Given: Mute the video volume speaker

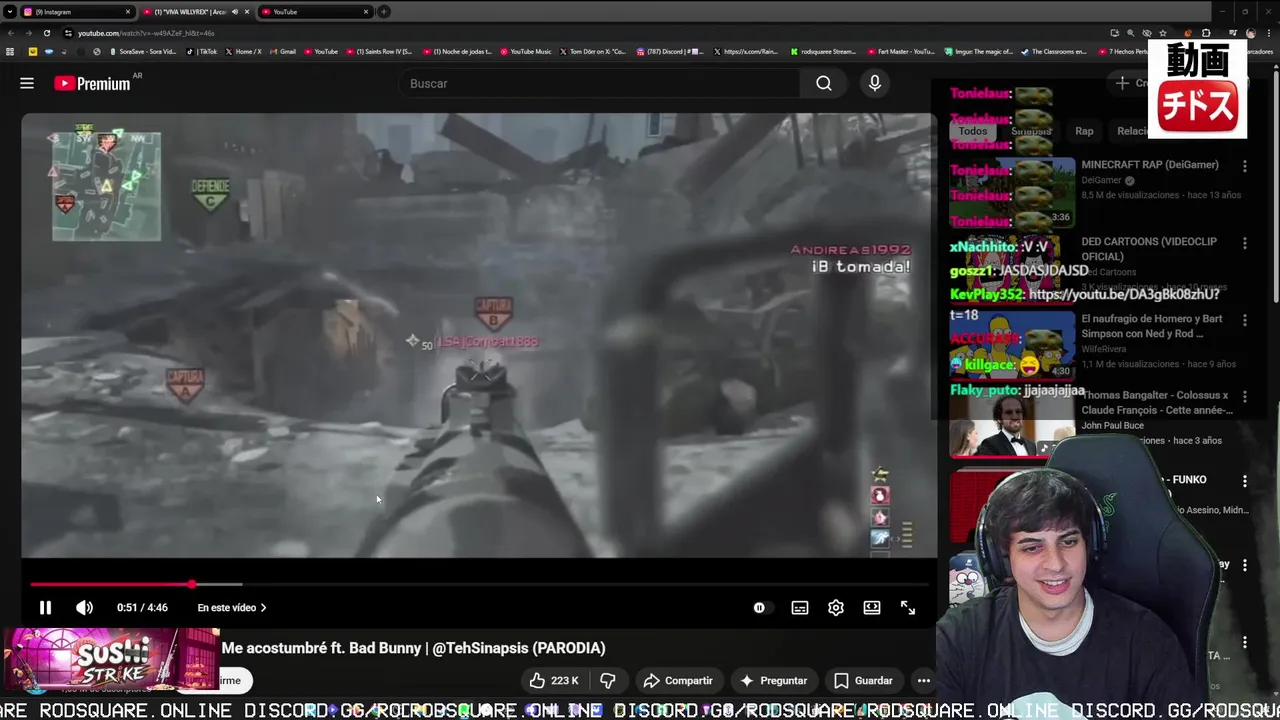Looking at the screenshot, I should [85, 608].
